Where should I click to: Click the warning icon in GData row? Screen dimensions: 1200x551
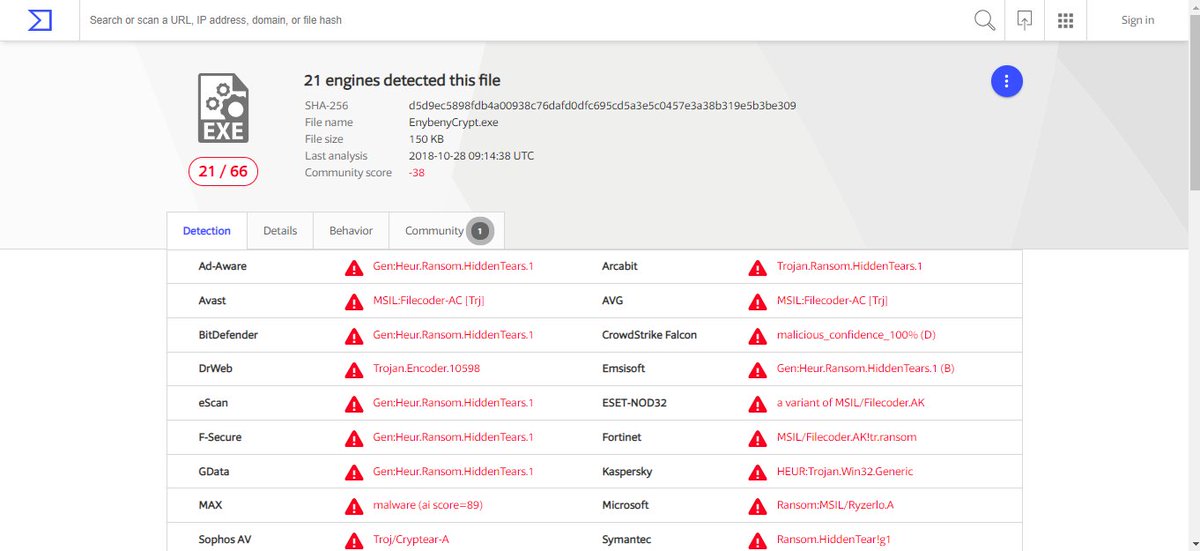coord(354,472)
